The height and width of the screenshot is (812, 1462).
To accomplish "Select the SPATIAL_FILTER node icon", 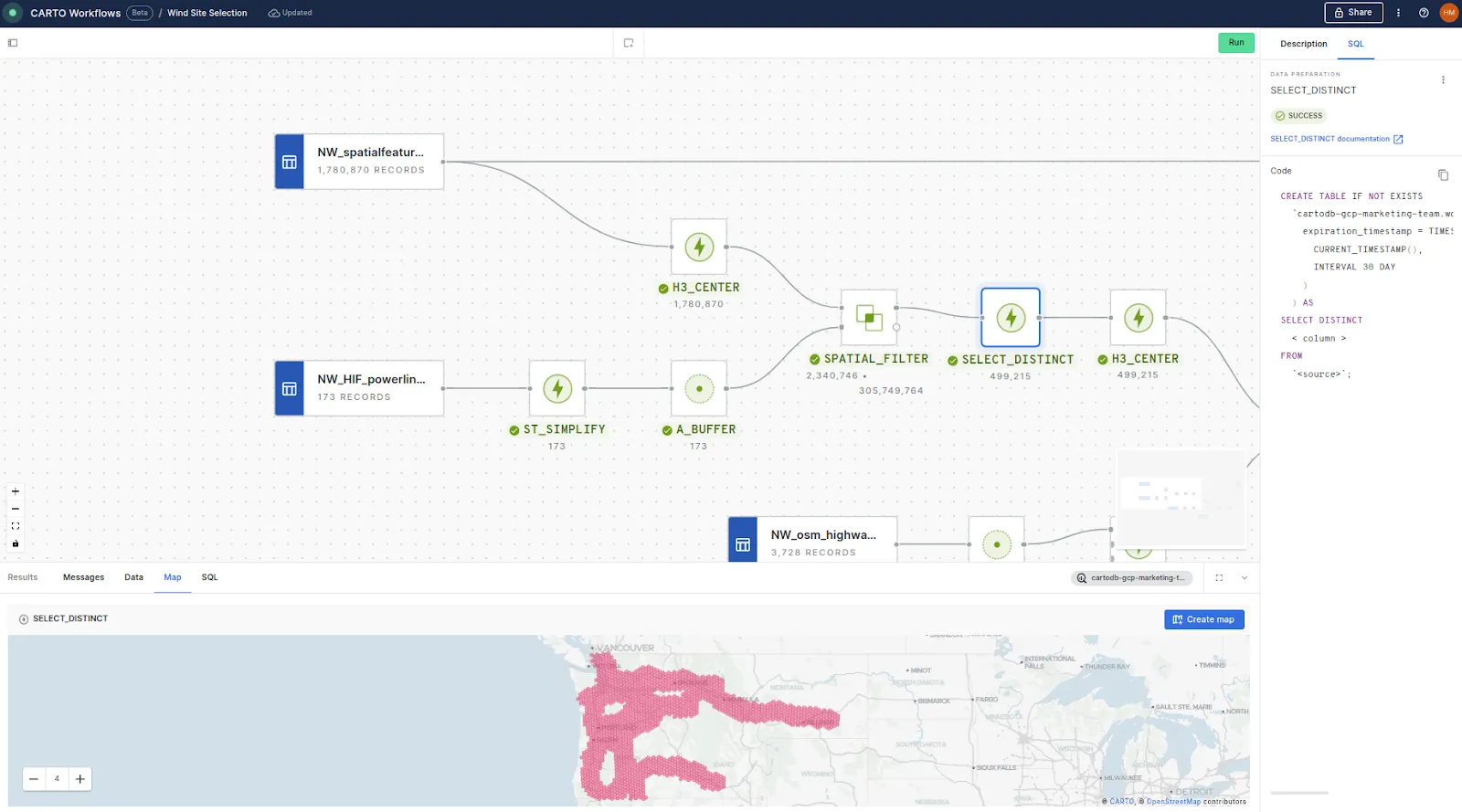I will point(868,318).
